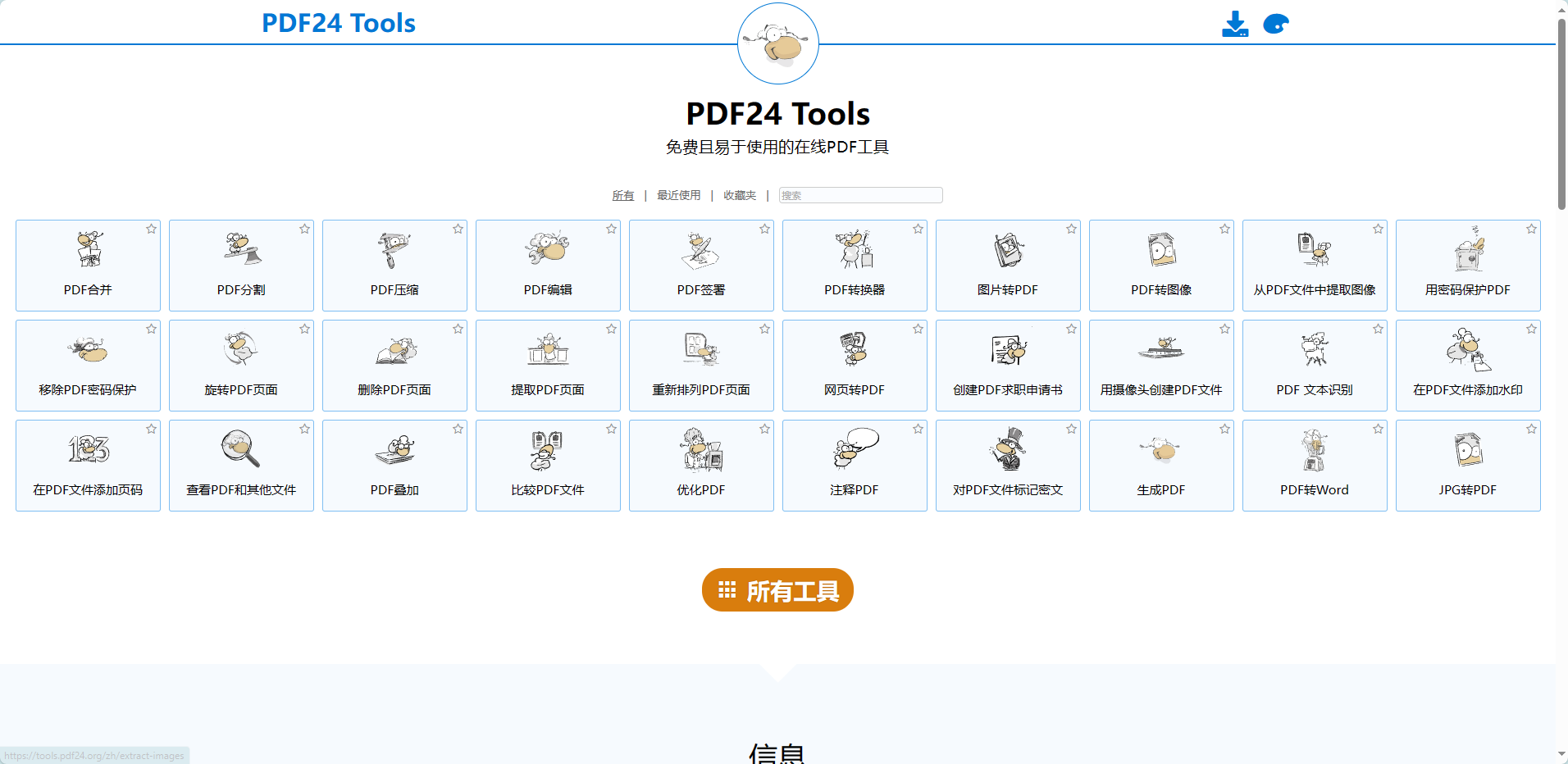
Task: Switch to the 最近使用 filter tab
Action: click(x=679, y=196)
